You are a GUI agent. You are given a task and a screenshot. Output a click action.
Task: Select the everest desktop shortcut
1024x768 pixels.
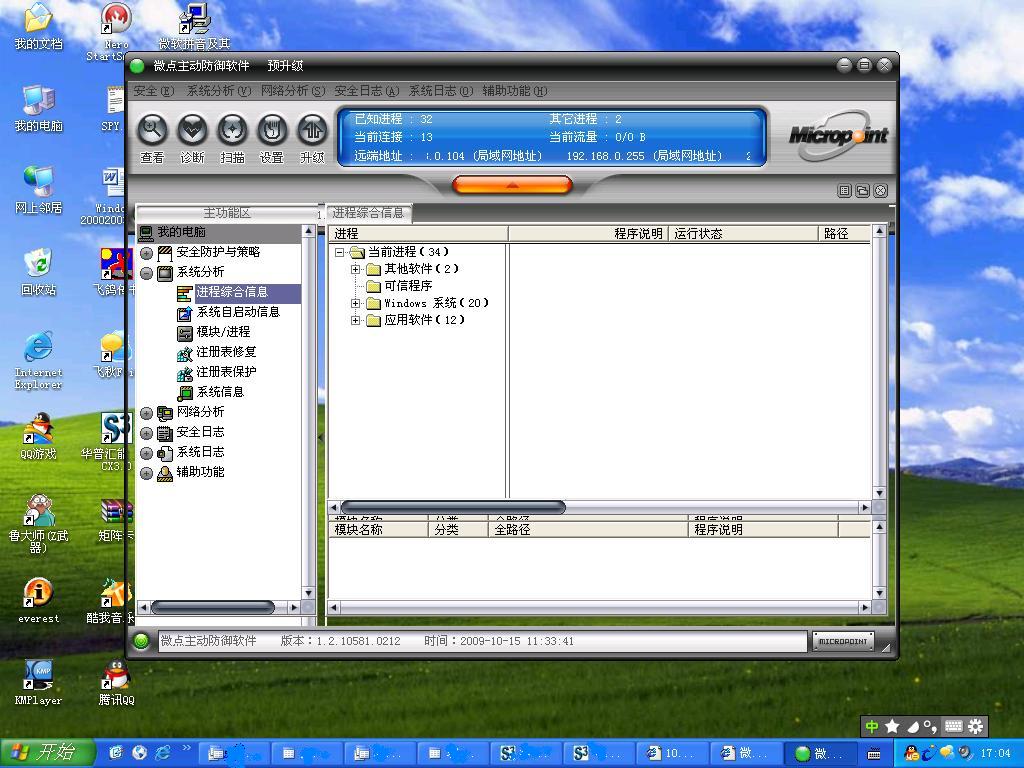(x=39, y=601)
